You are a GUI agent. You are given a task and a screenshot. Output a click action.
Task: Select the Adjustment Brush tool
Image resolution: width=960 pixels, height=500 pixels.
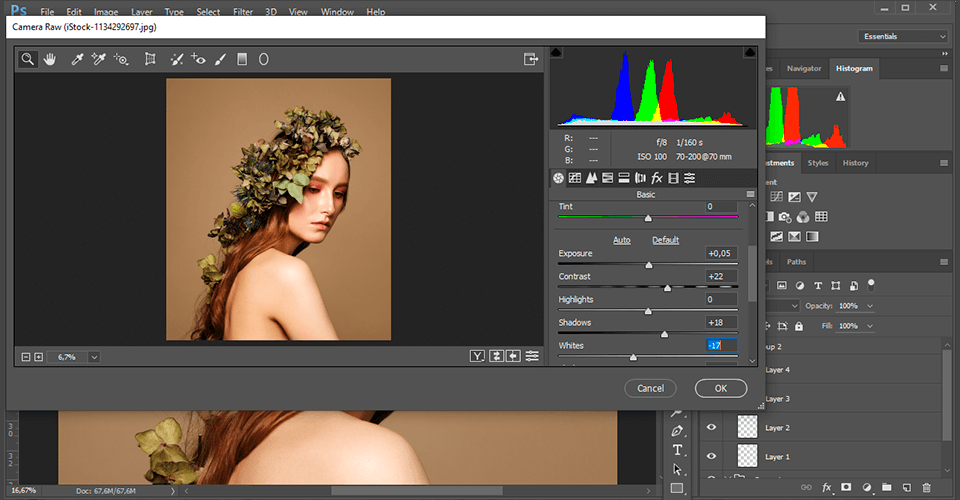click(x=220, y=59)
